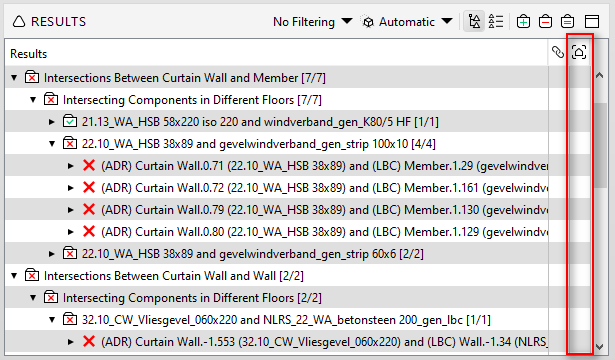Select Intersections Between Curtain Wall and Wall [2/2]
This screenshot has height=360, width=615.
click(x=174, y=276)
